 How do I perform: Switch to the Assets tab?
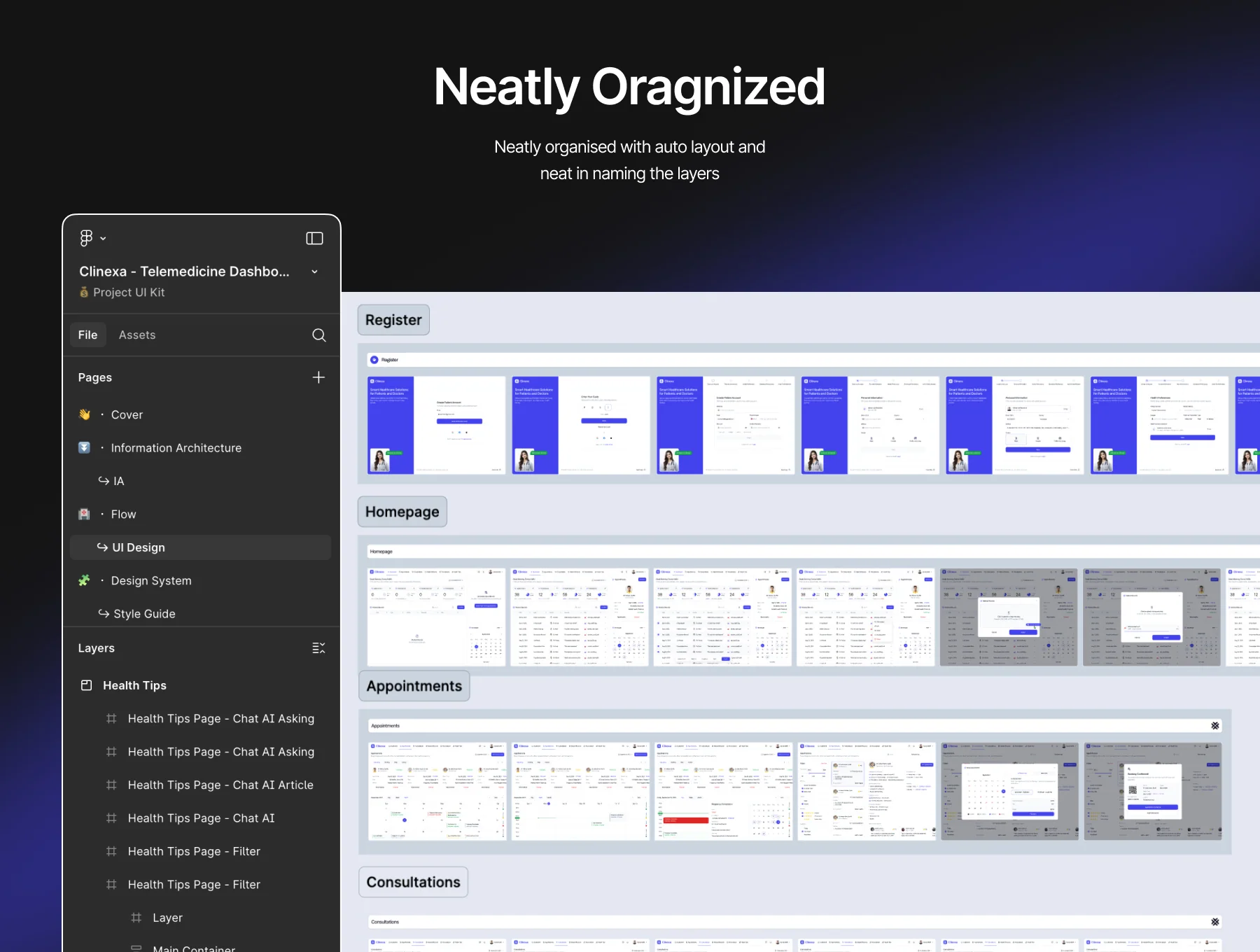point(137,335)
